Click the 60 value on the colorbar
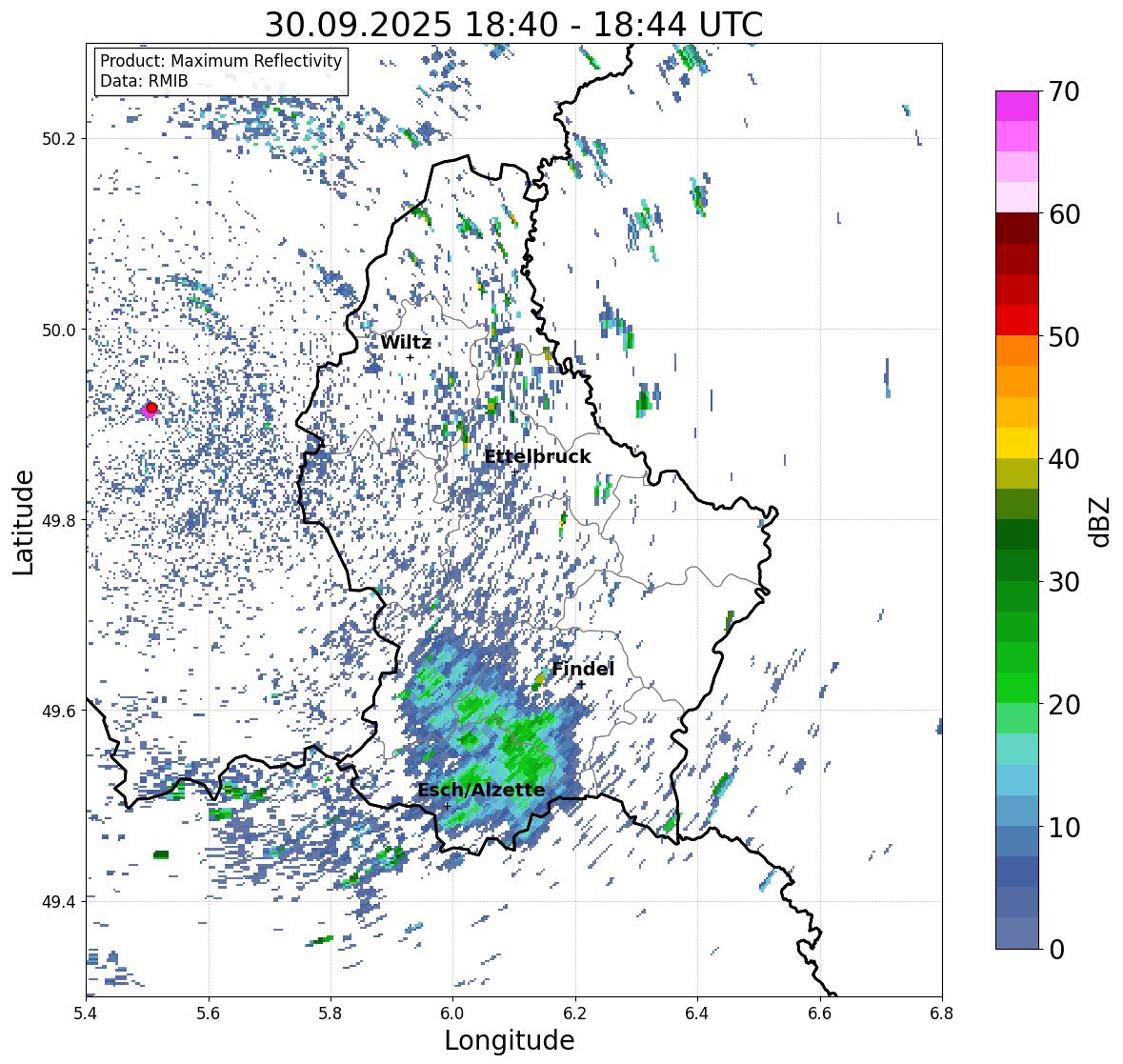 click(x=1064, y=214)
